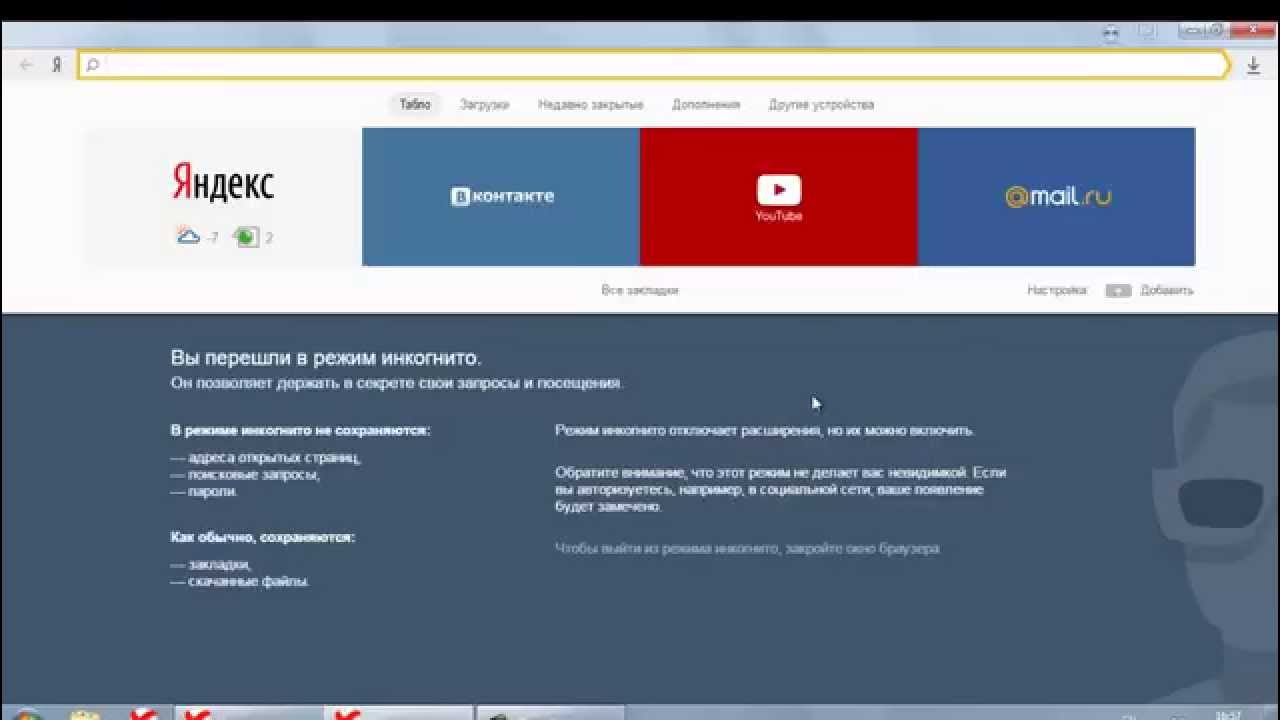Open the mail.ru tile
Screen dimensions: 1280x720
pyautogui.click(x=1057, y=197)
